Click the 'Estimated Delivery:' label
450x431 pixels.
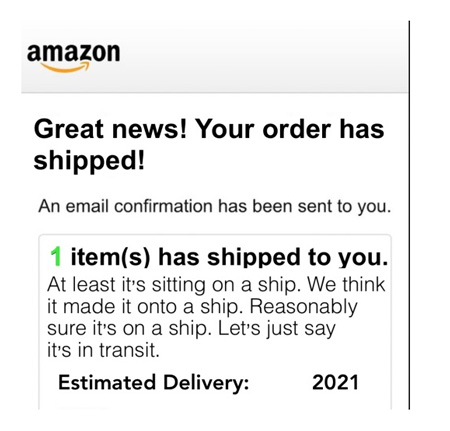(x=154, y=382)
